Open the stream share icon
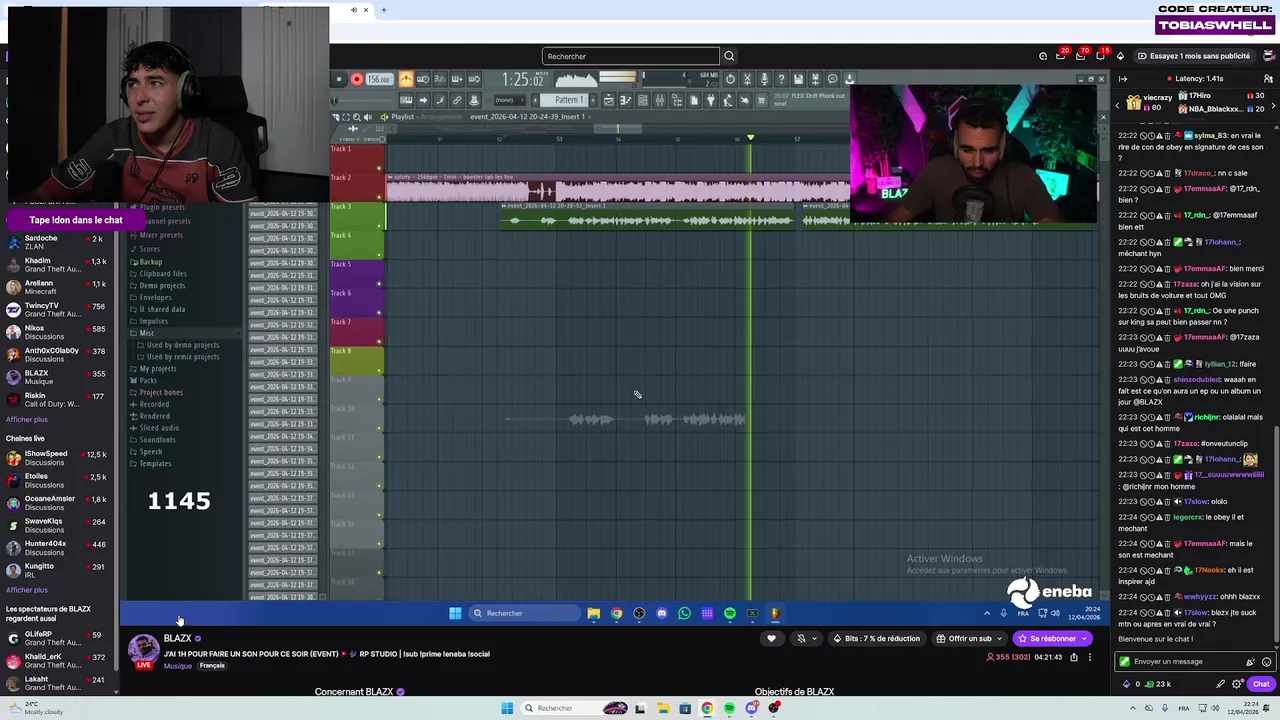Image resolution: width=1280 pixels, height=720 pixels. pos(1074,657)
